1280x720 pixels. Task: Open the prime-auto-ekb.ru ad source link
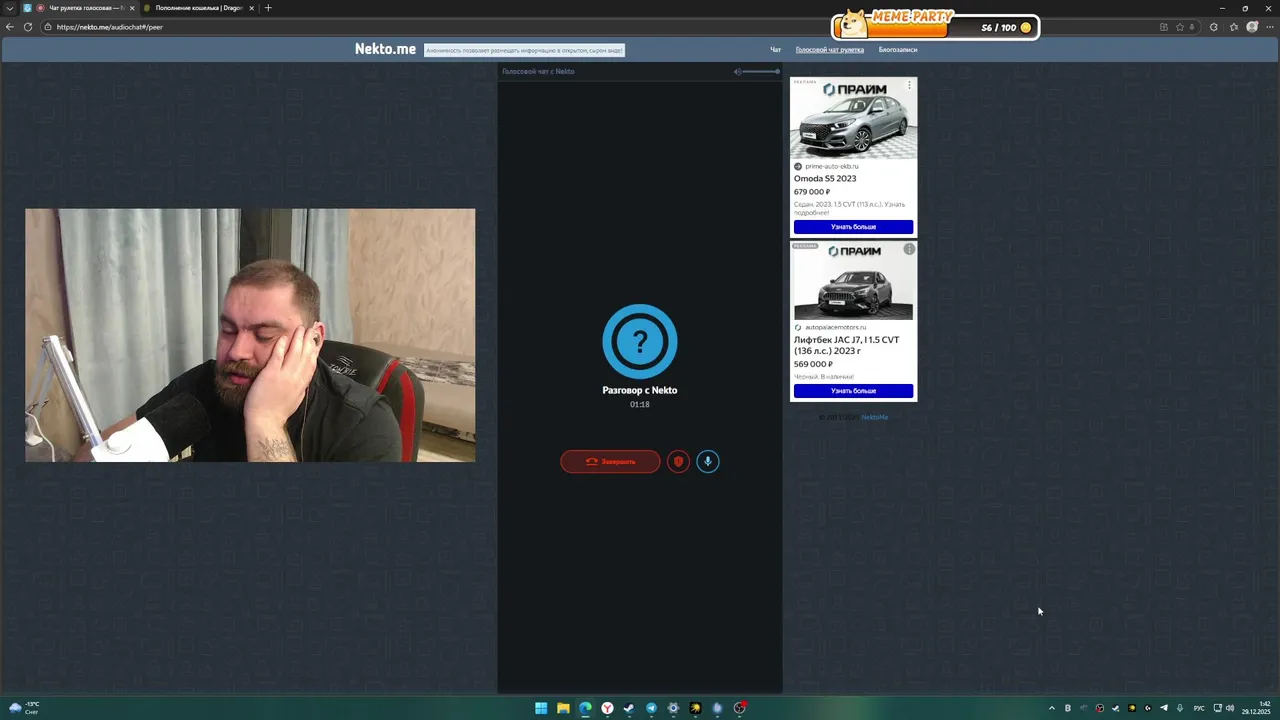[x=831, y=166]
